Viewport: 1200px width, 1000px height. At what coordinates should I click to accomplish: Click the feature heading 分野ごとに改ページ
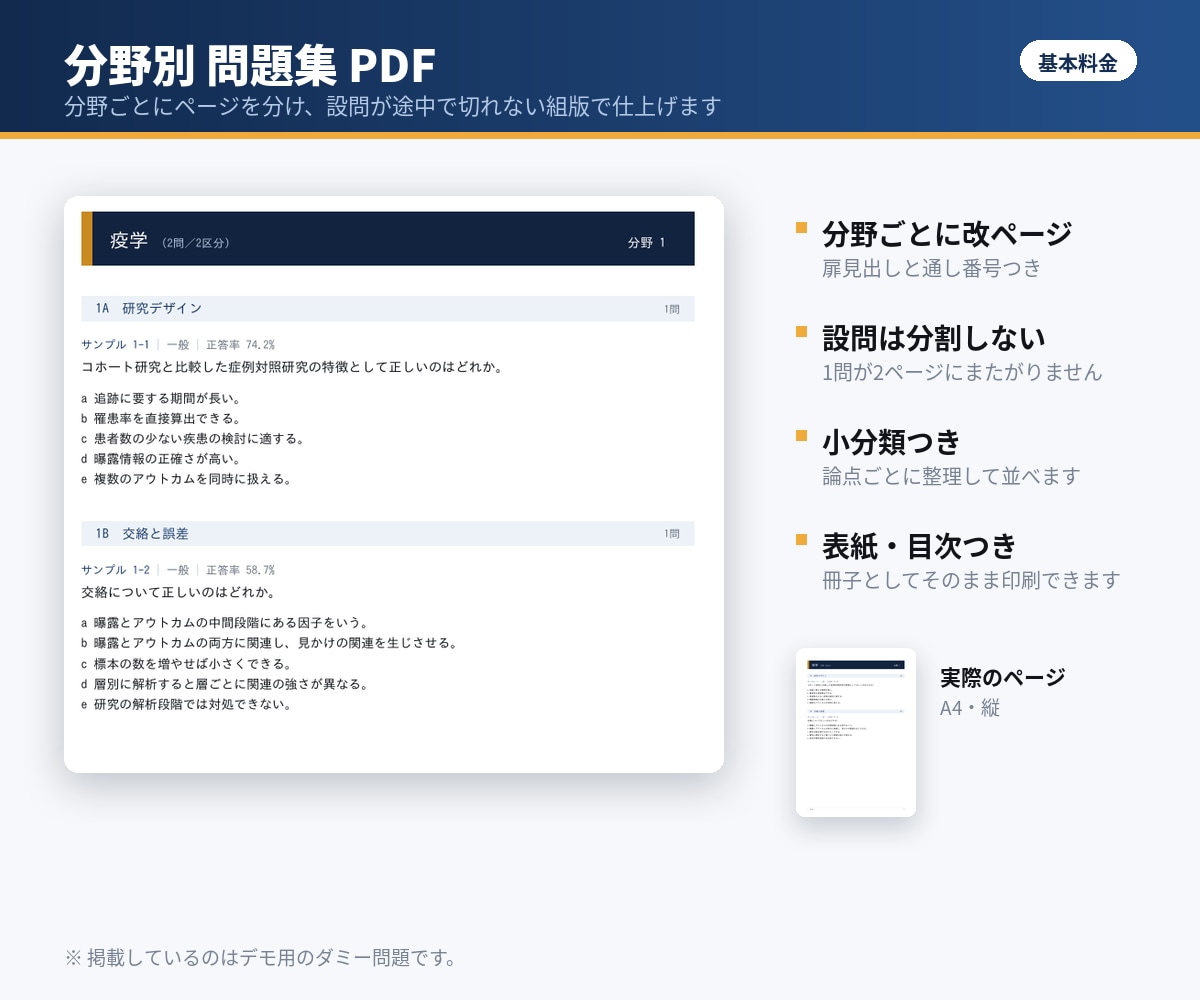947,234
